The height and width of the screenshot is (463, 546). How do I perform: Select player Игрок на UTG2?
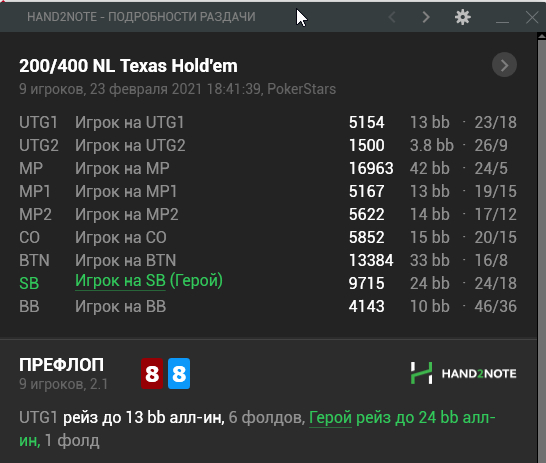130,146
